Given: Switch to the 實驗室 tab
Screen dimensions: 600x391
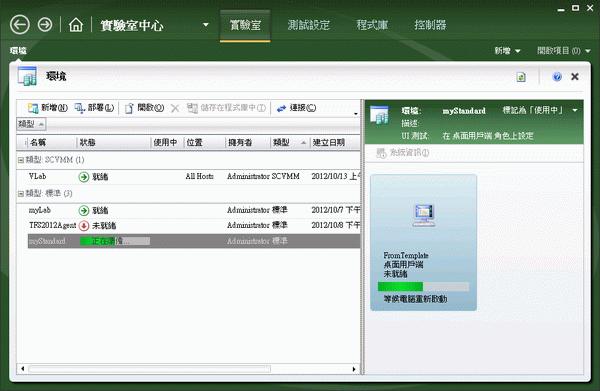Looking at the screenshot, I should 245,25.
